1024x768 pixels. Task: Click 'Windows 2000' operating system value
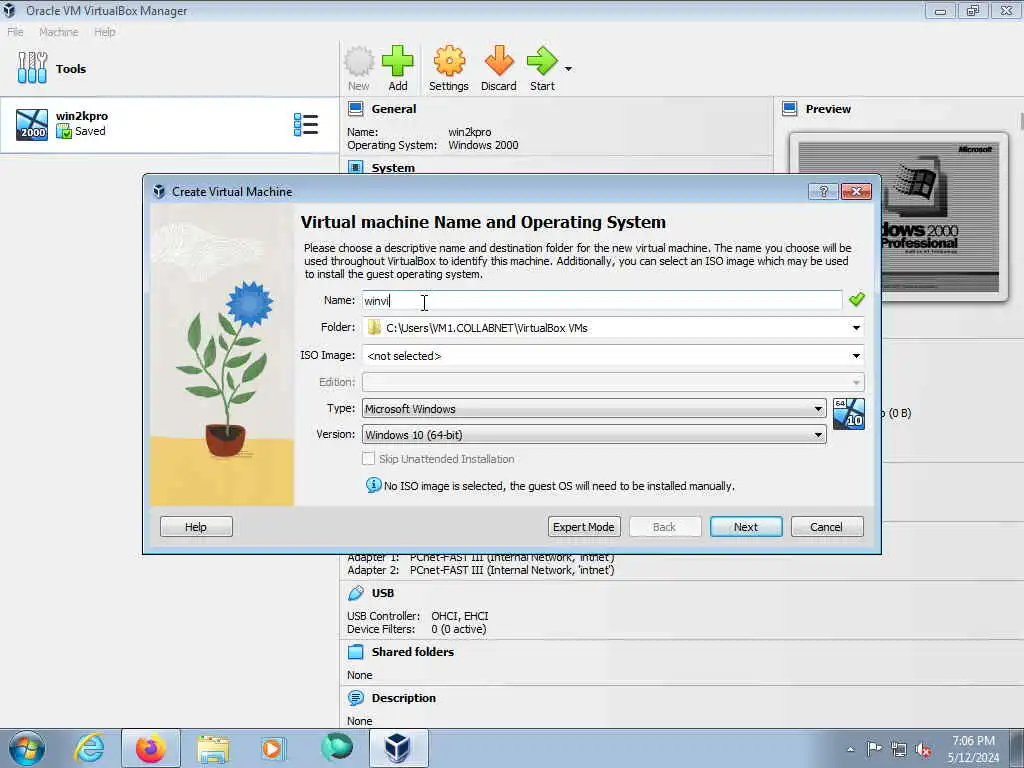point(483,145)
